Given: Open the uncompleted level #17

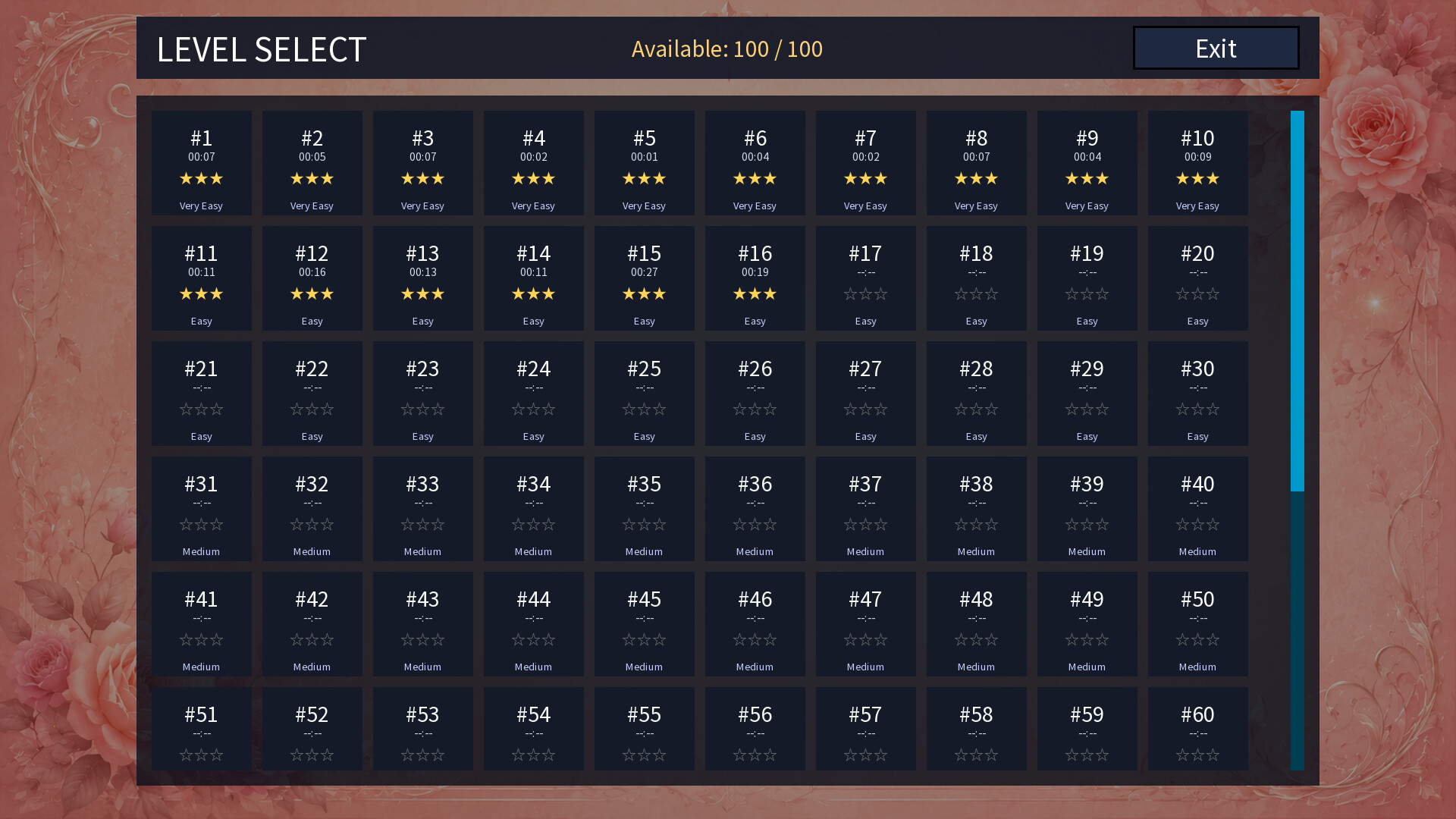Looking at the screenshot, I should 866,278.
